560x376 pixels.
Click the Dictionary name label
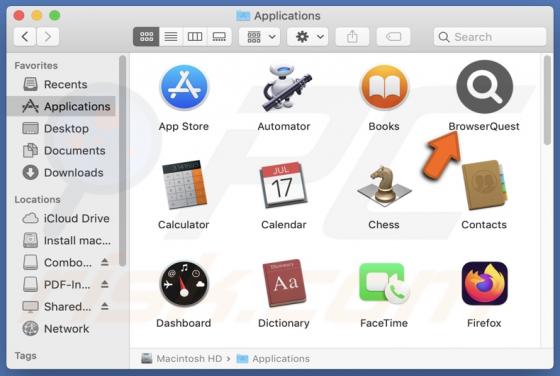coord(284,323)
